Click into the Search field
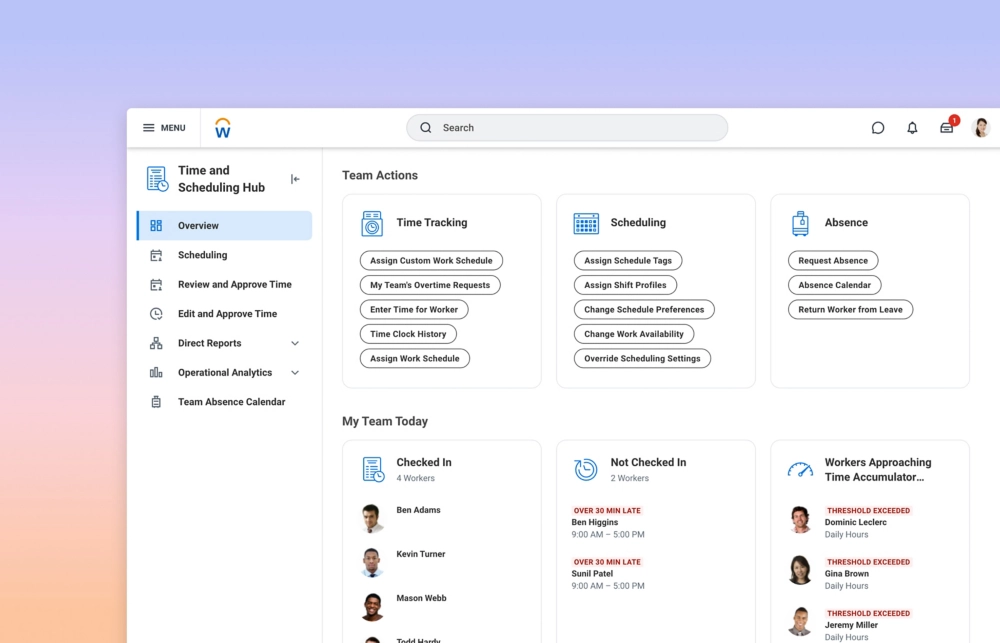This screenshot has height=643, width=1000. [x=567, y=128]
